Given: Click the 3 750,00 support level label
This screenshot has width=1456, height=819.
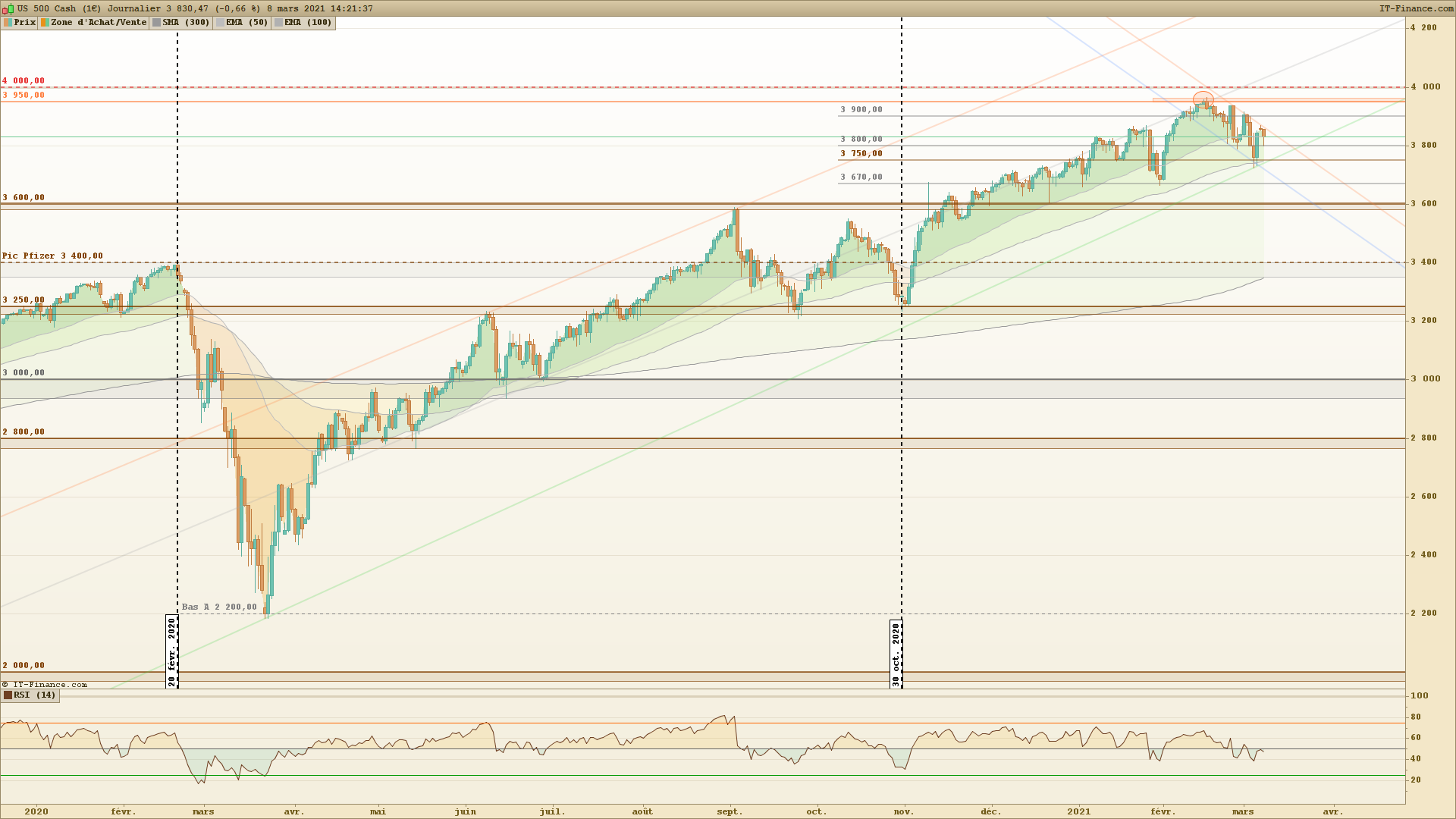Looking at the screenshot, I should tap(861, 153).
